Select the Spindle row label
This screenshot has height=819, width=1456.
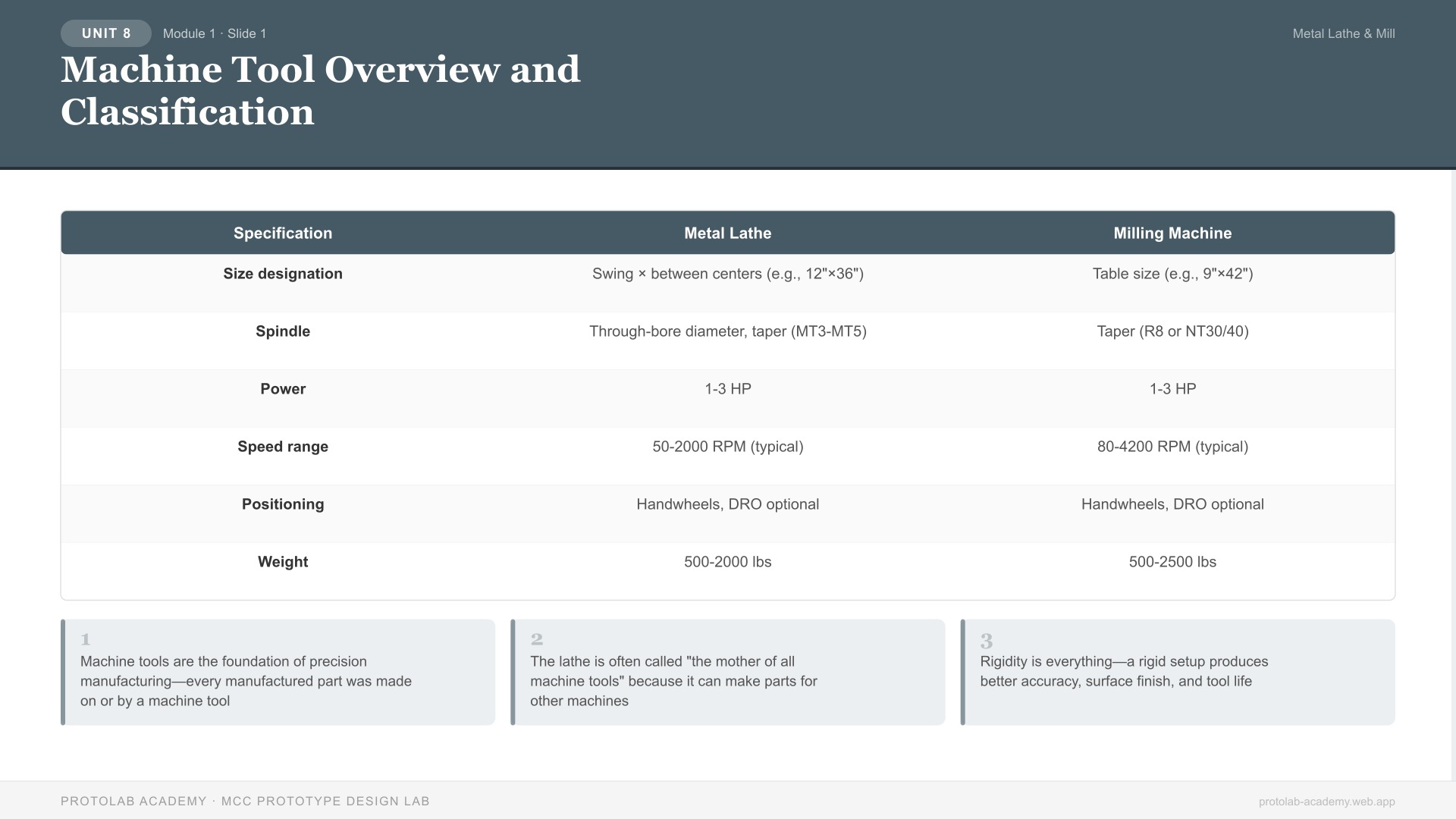(x=283, y=331)
